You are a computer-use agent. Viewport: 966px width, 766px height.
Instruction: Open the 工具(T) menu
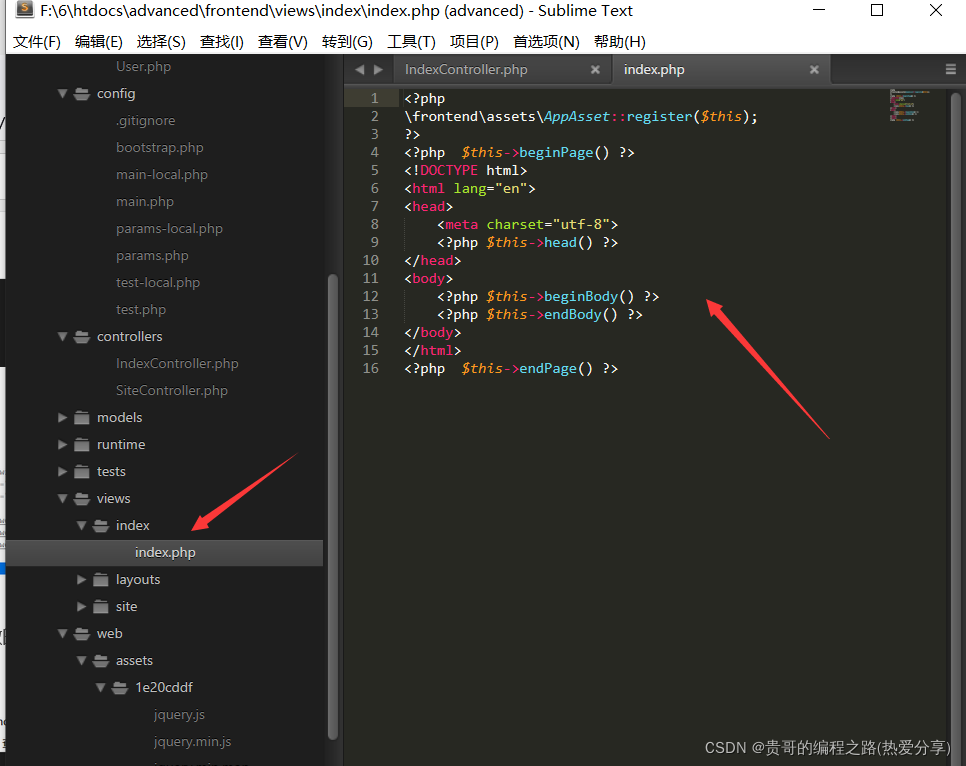click(x=412, y=42)
